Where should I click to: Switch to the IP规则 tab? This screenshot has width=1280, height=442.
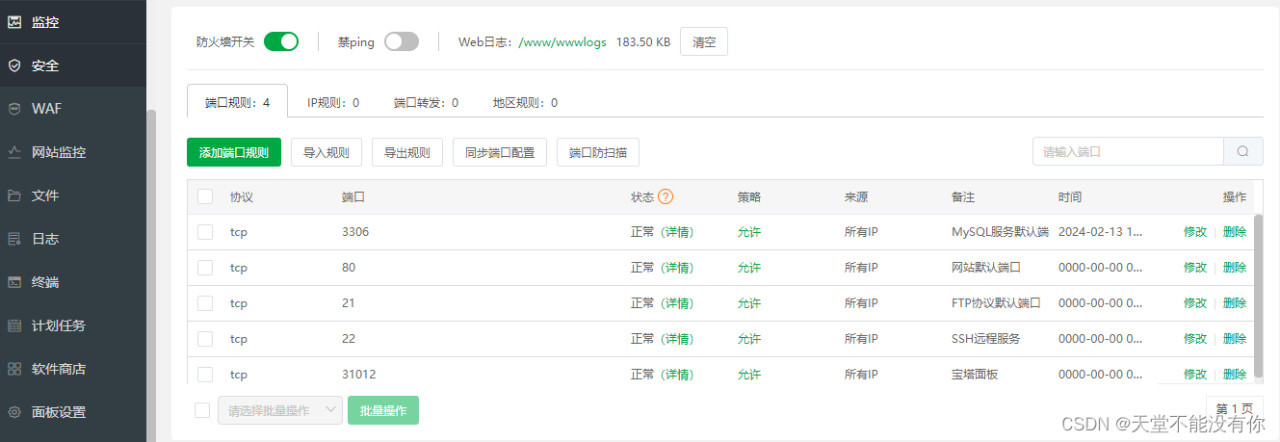[x=333, y=102]
